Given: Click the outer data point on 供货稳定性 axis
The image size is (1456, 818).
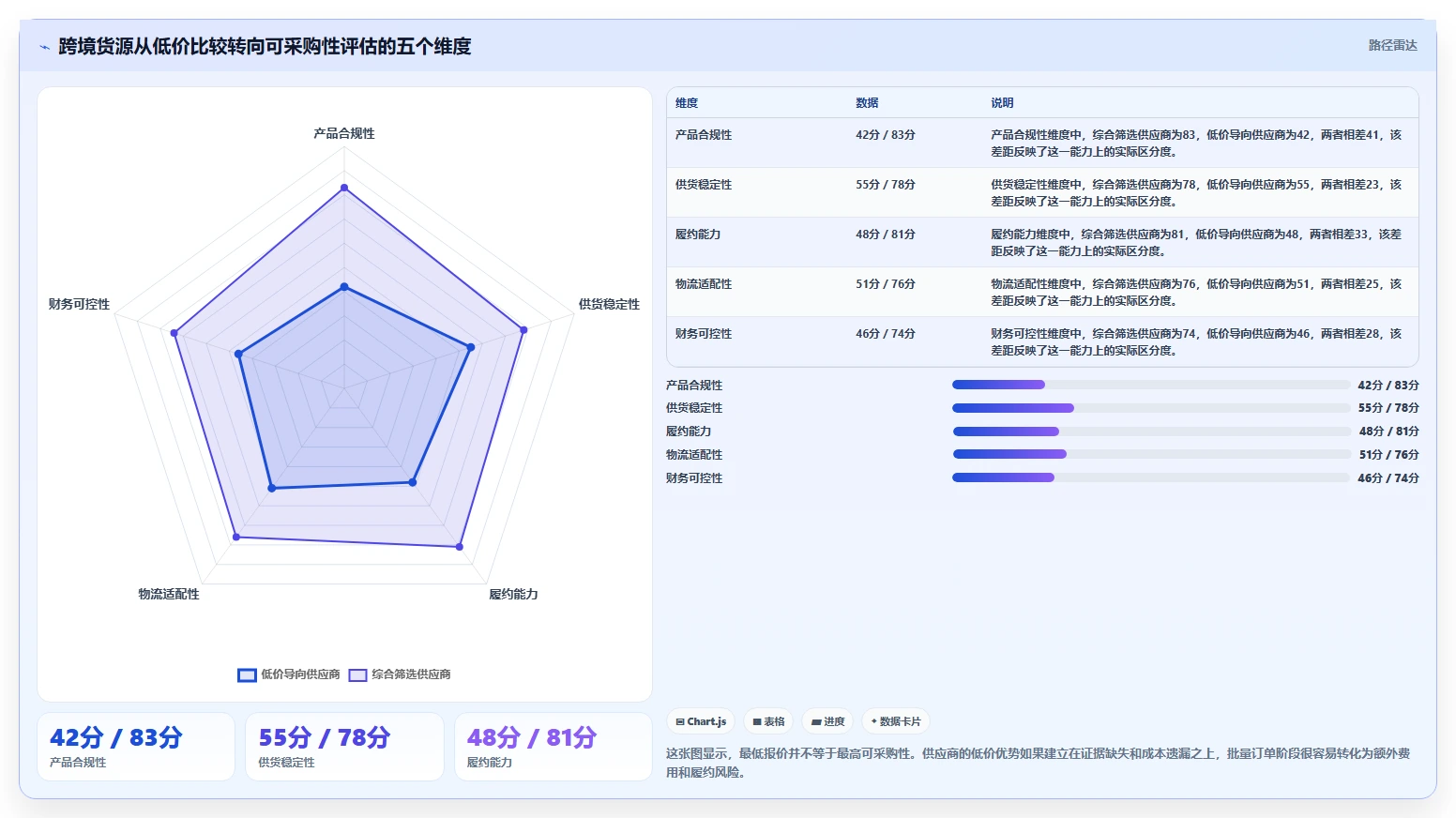Looking at the screenshot, I should 523,330.
